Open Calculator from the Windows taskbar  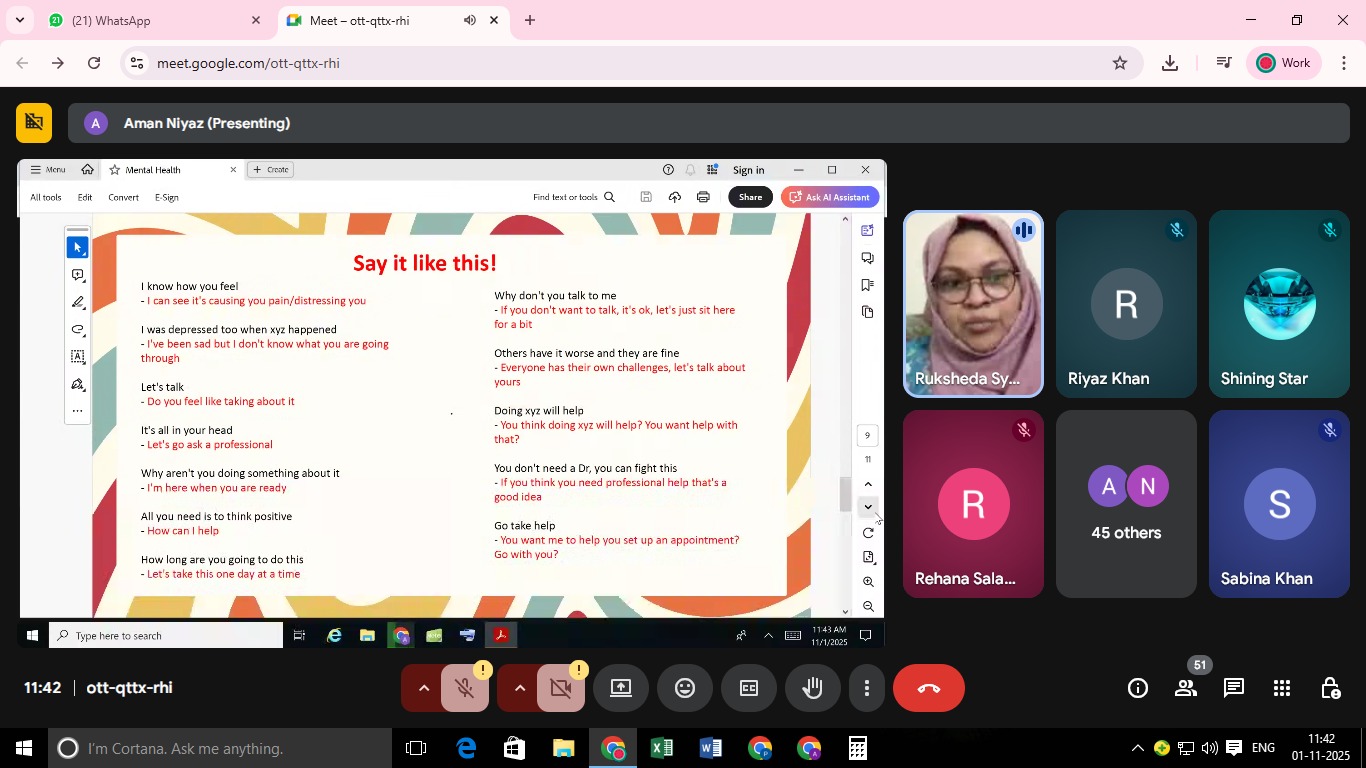857,748
